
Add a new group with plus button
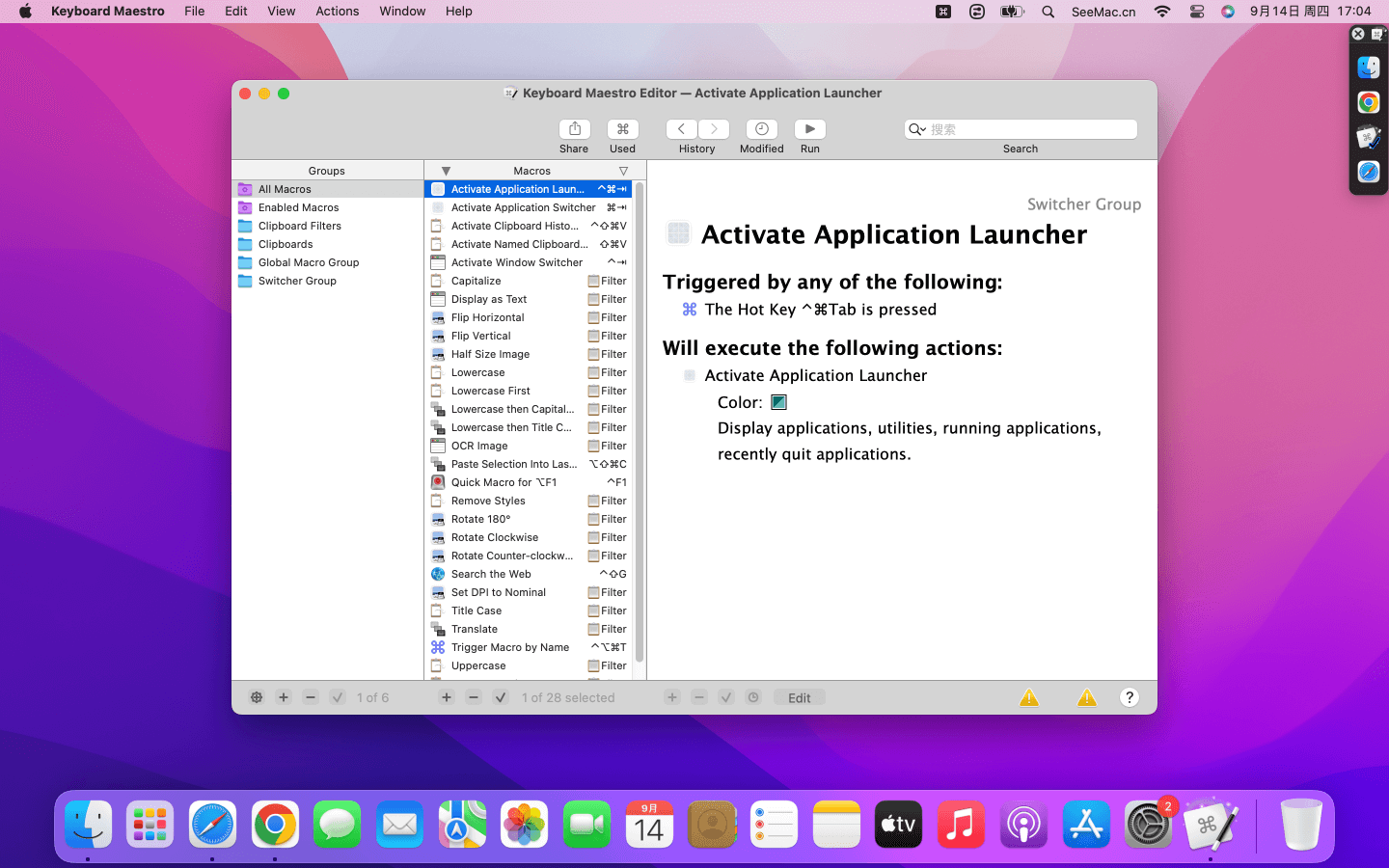tap(284, 697)
